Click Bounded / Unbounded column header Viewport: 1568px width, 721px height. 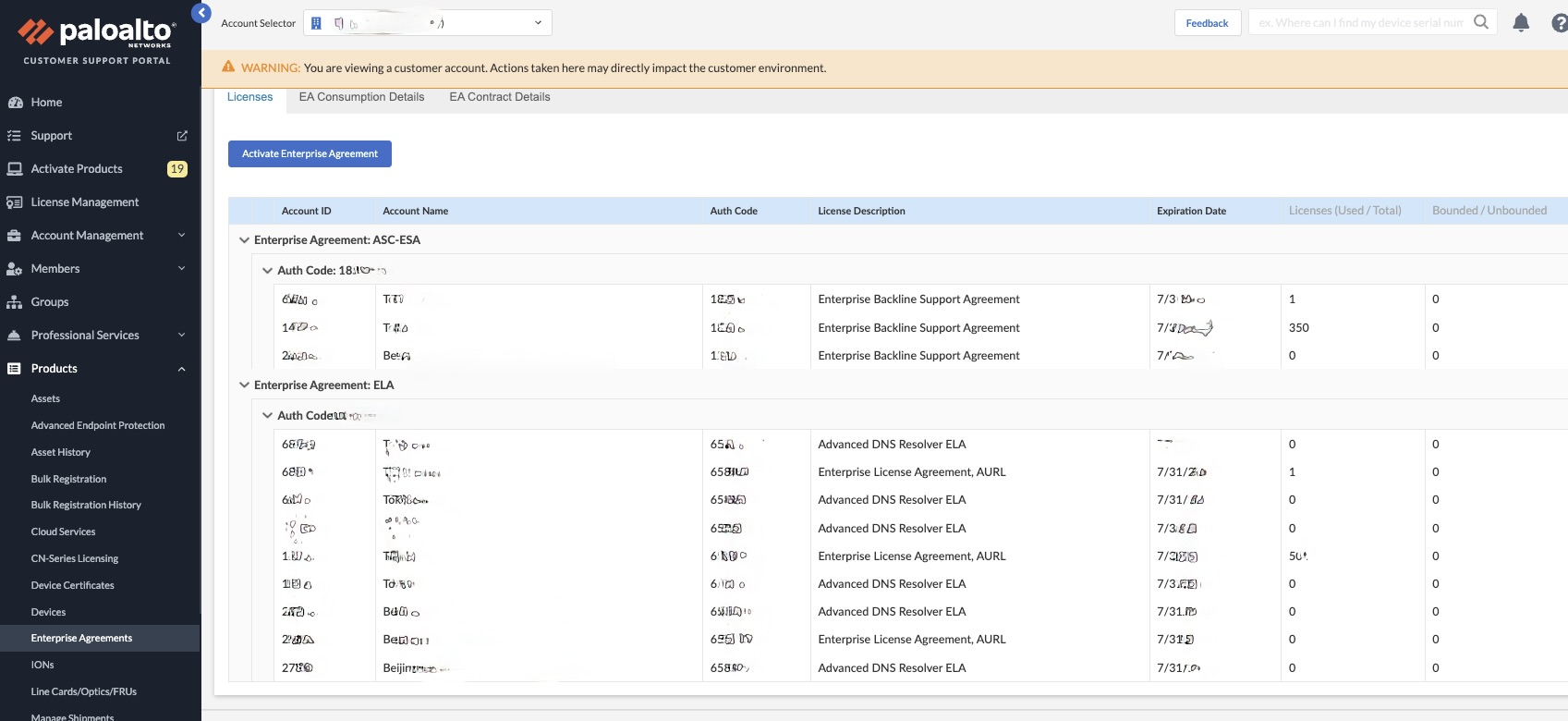coord(1489,211)
